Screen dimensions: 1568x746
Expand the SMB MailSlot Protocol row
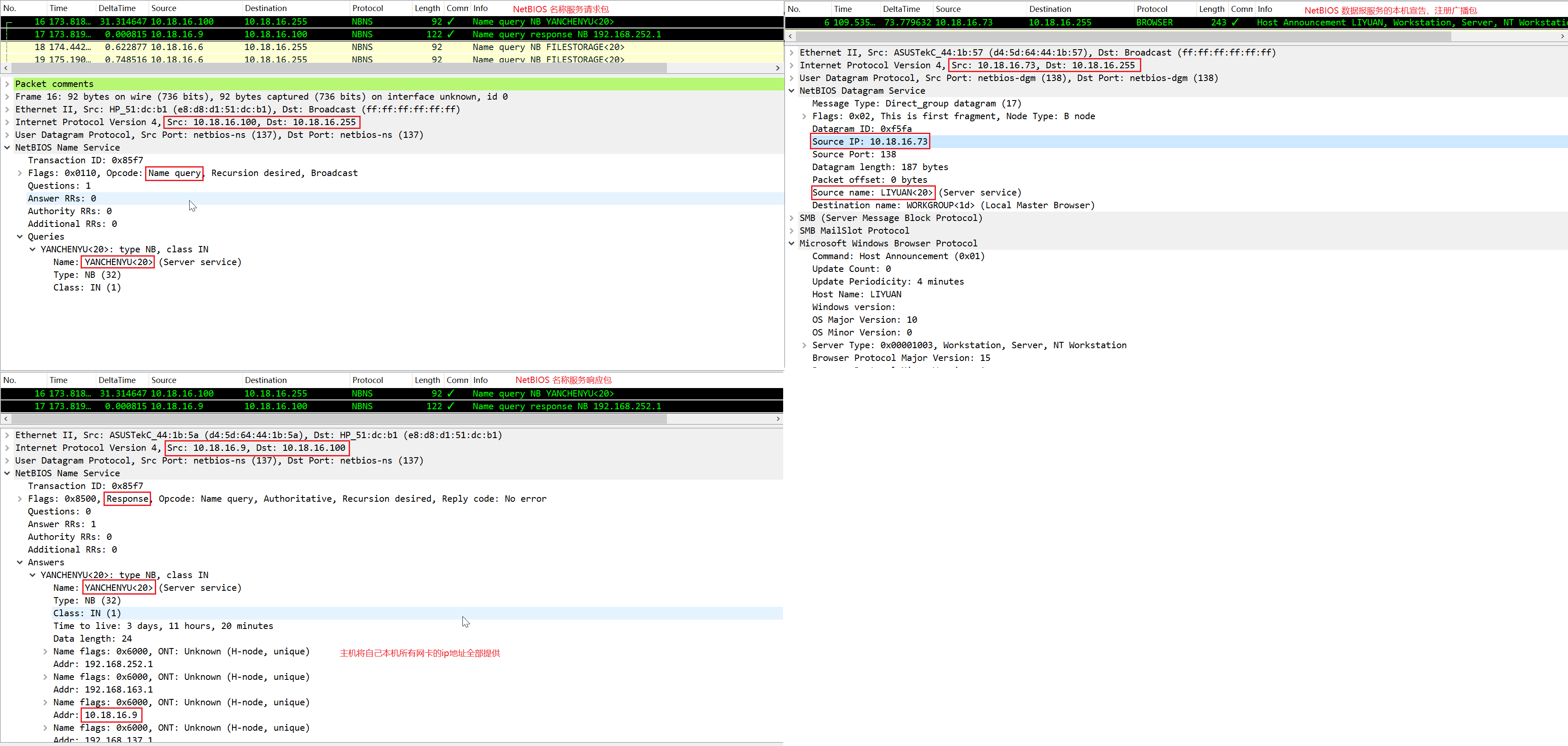[x=791, y=231]
